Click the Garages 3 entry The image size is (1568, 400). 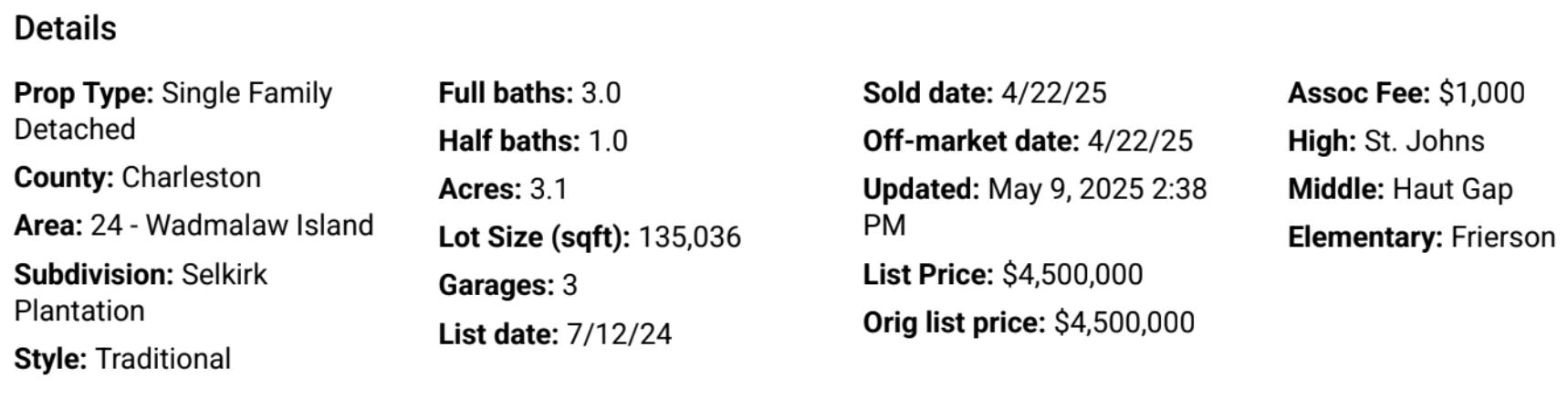click(x=508, y=286)
